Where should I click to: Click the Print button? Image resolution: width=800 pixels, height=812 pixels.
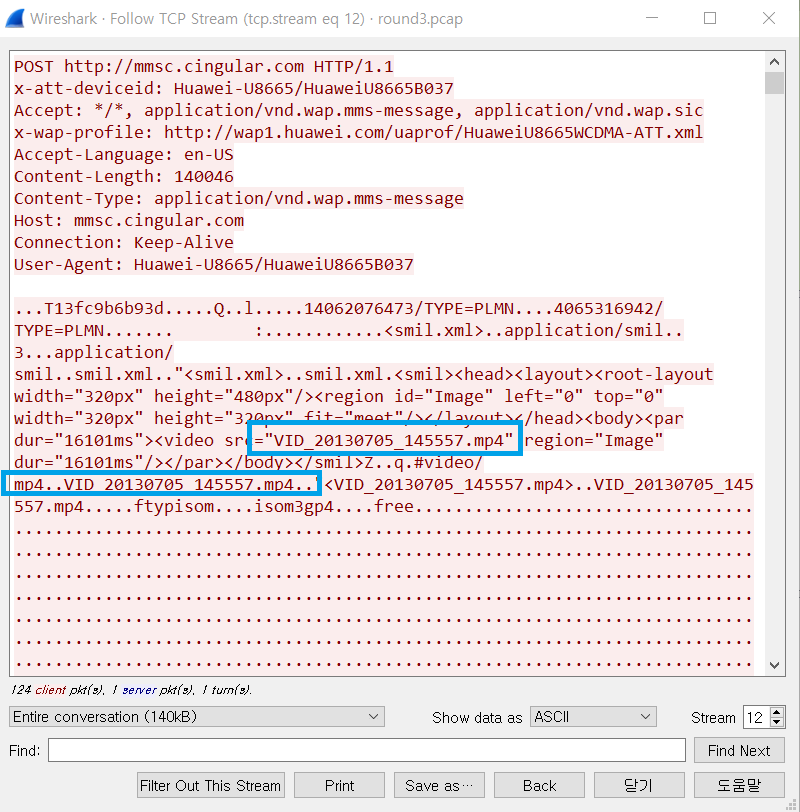coord(339,786)
